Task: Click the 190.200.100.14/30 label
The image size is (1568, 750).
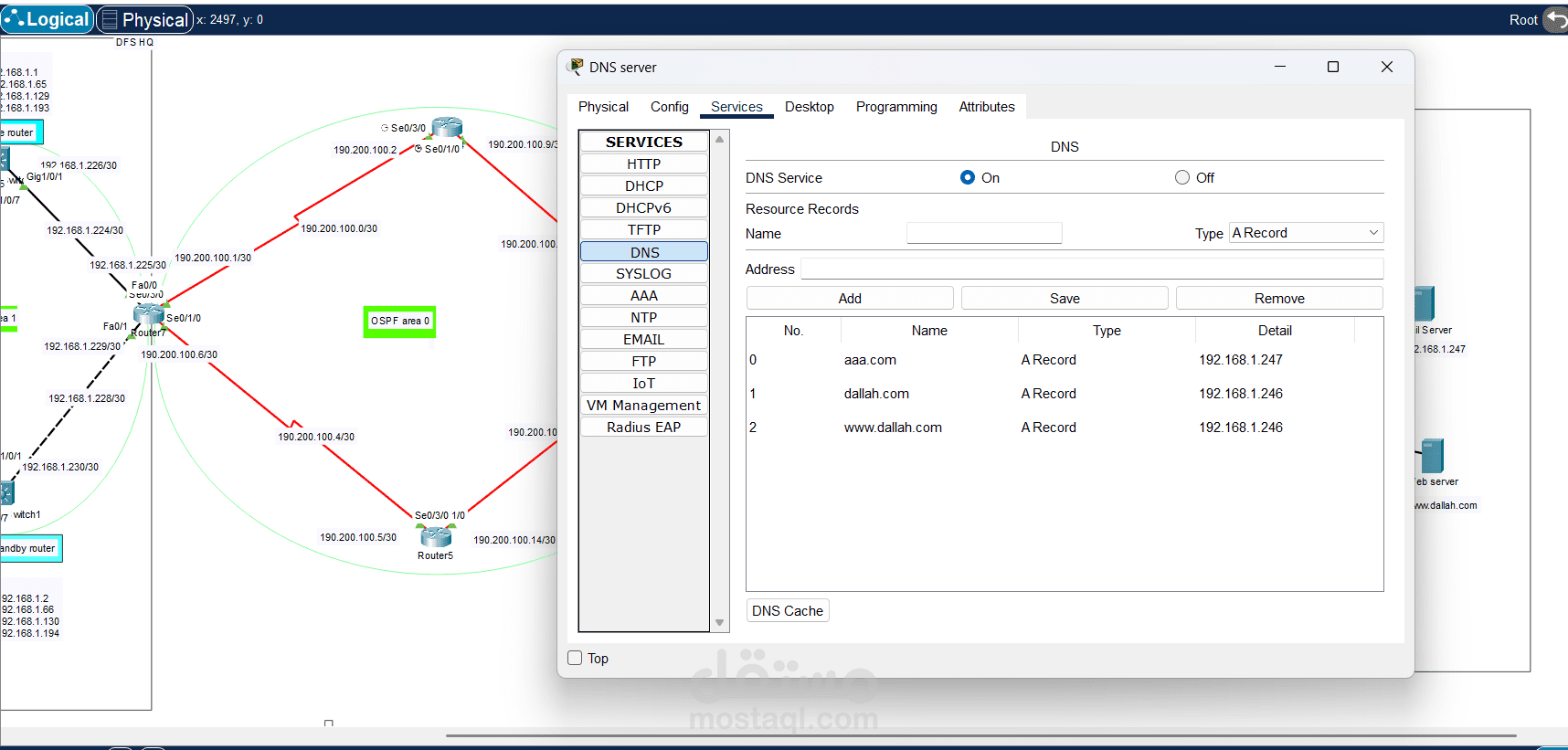Action: (x=514, y=540)
